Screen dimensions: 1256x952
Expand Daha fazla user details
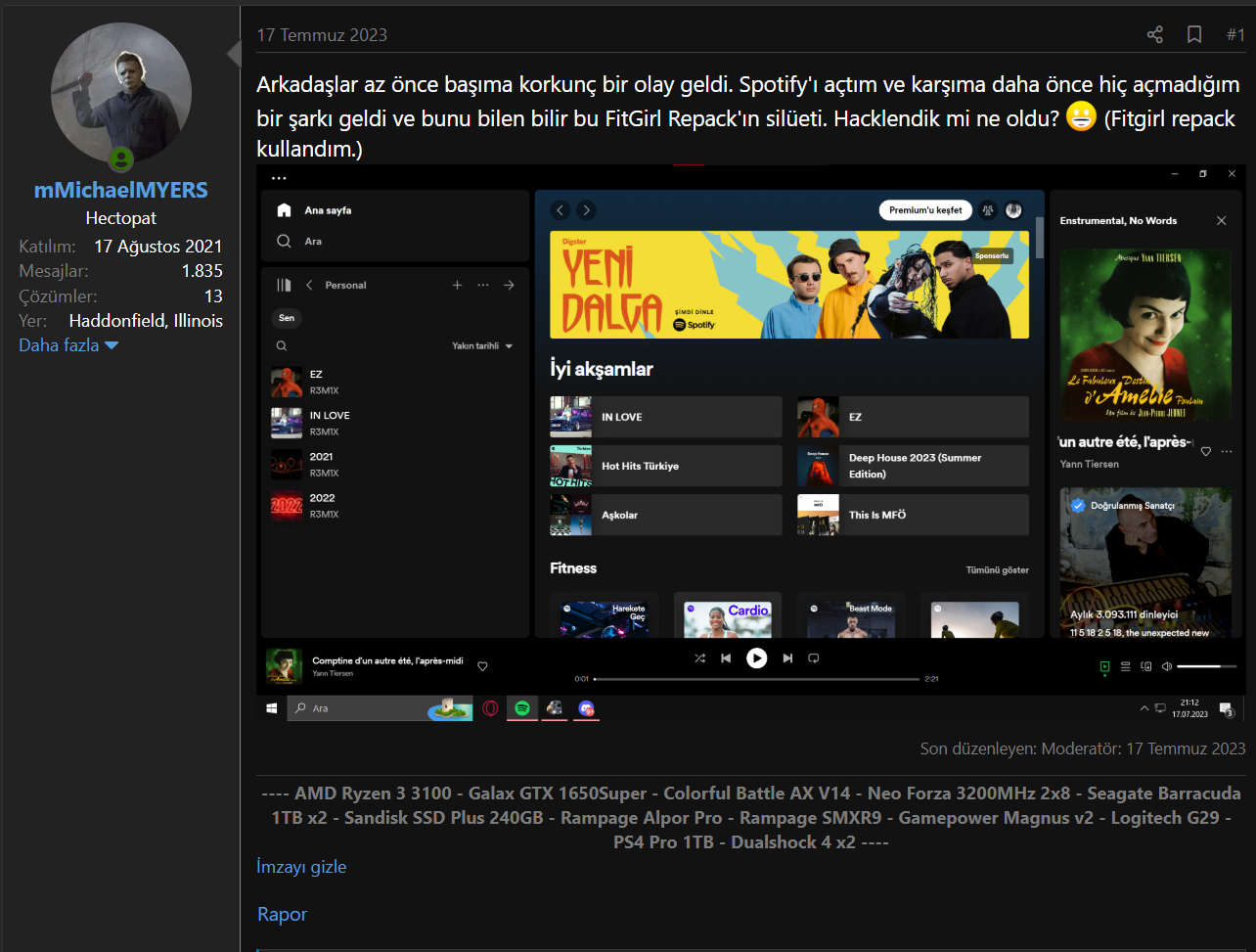tap(68, 345)
